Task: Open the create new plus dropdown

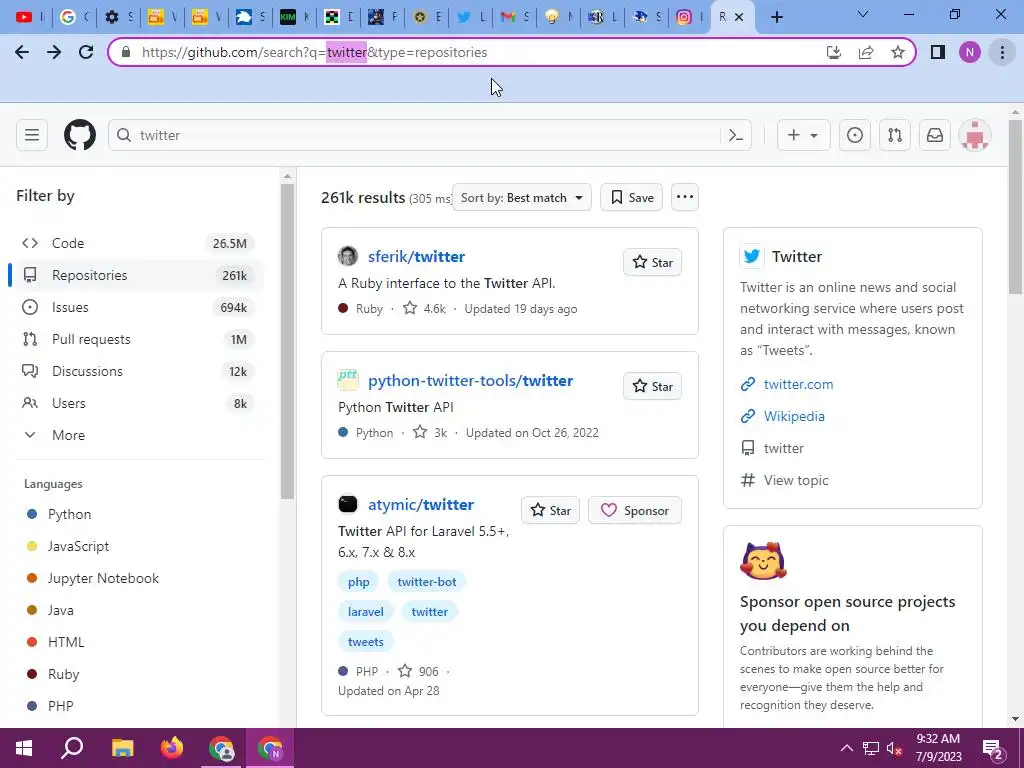Action: point(803,135)
